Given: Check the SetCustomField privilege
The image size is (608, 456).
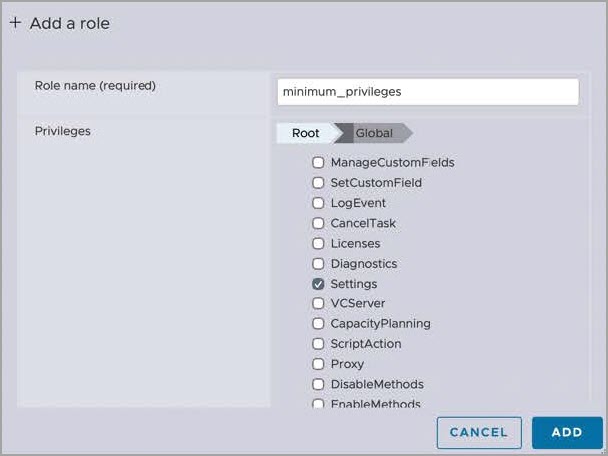Looking at the screenshot, I should click(318, 183).
